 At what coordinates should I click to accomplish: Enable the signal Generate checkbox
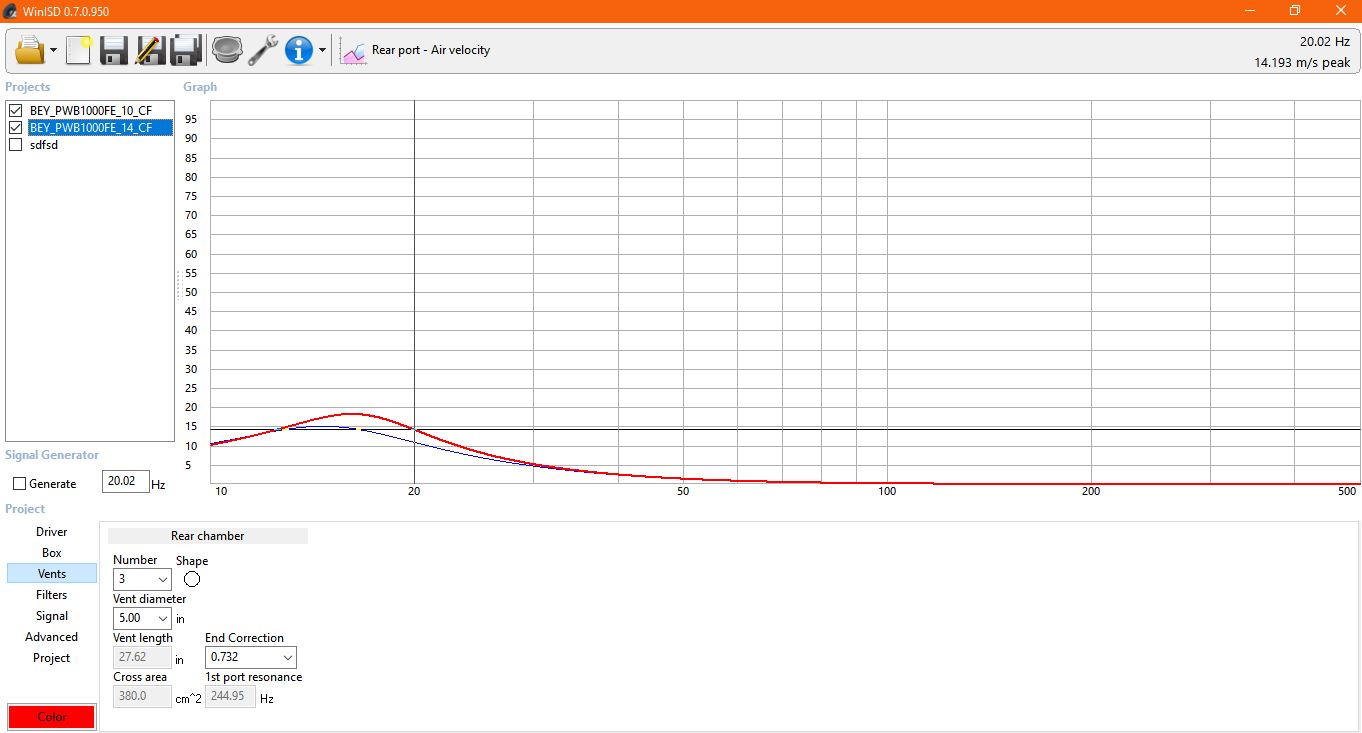click(19, 483)
